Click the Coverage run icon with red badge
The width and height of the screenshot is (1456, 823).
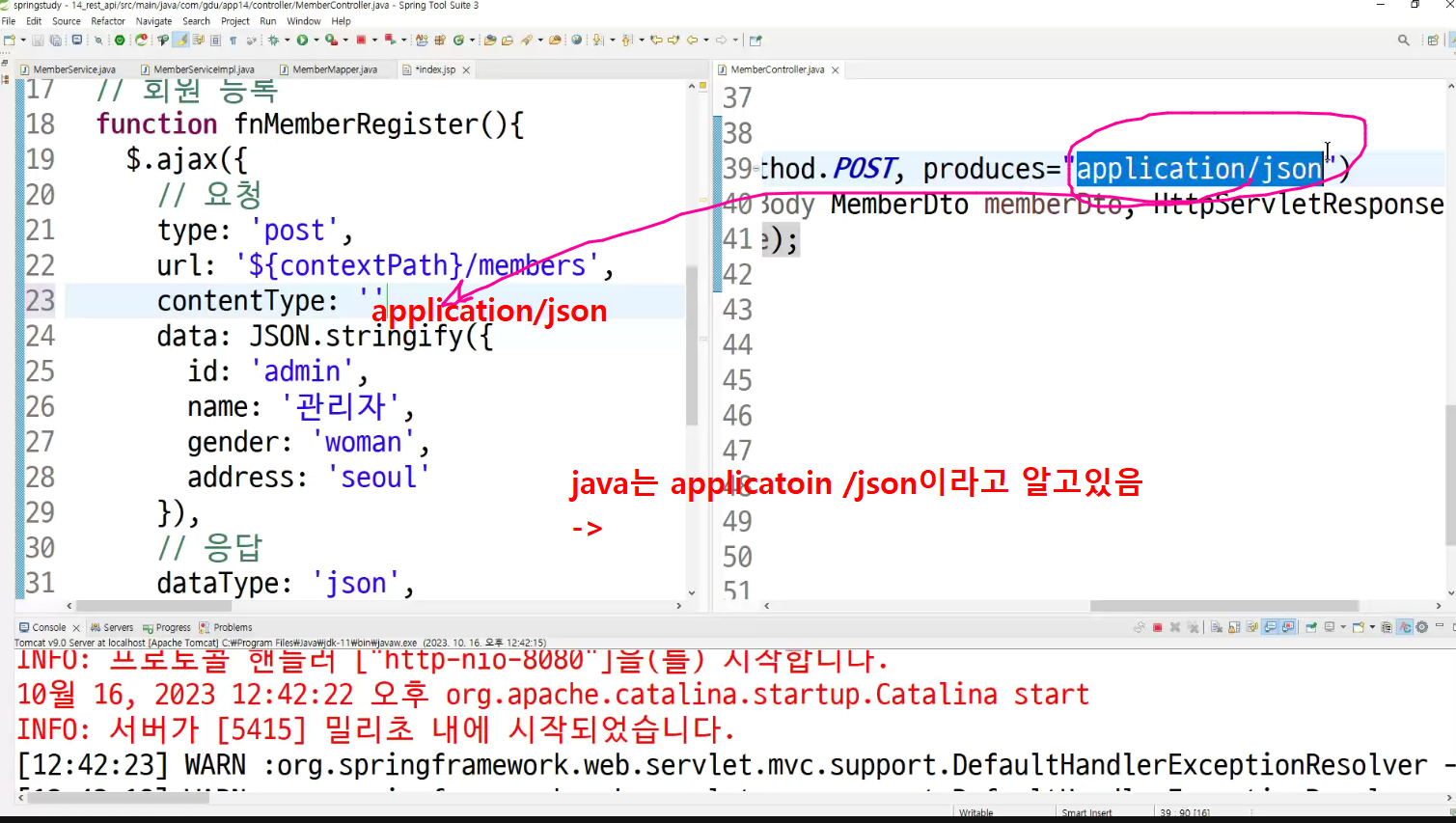coord(331,41)
